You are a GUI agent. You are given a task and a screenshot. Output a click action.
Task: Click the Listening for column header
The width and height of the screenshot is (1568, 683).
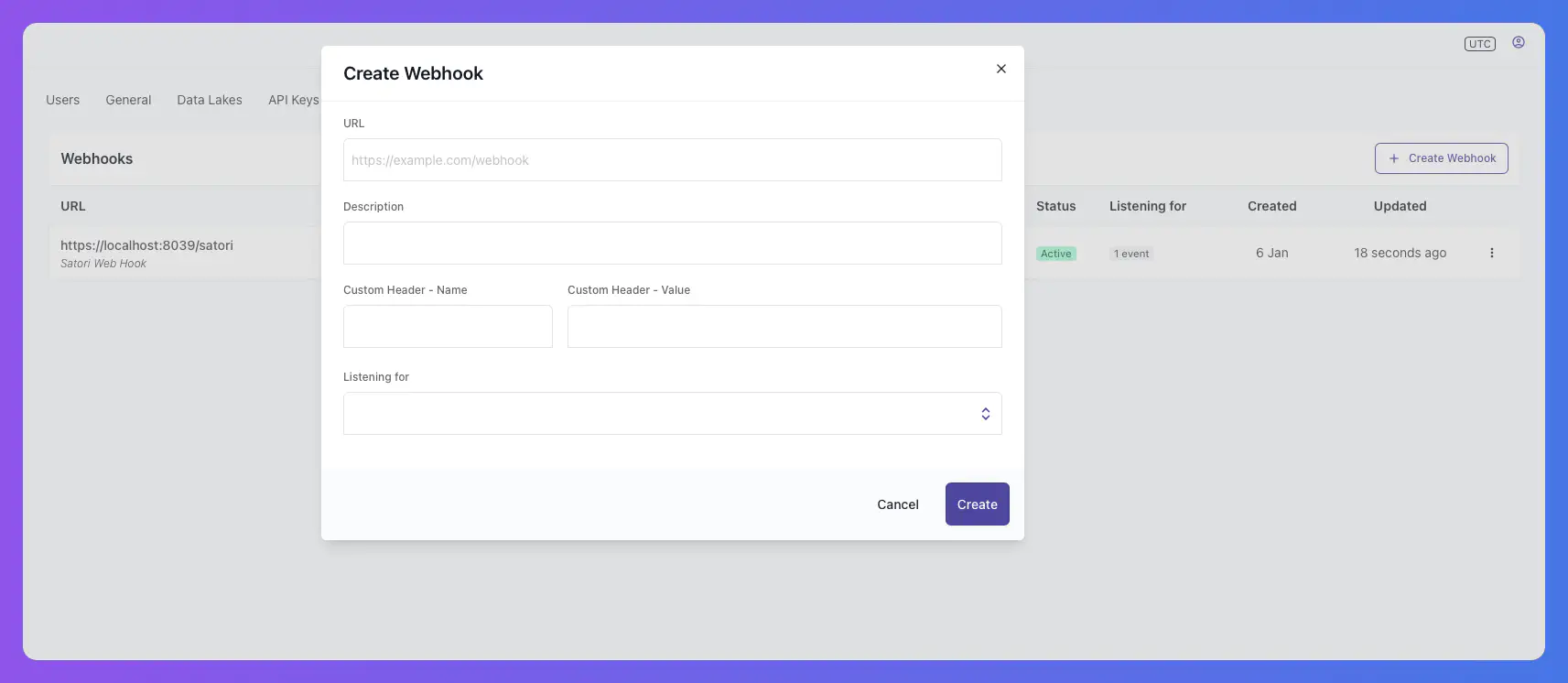[1148, 206]
